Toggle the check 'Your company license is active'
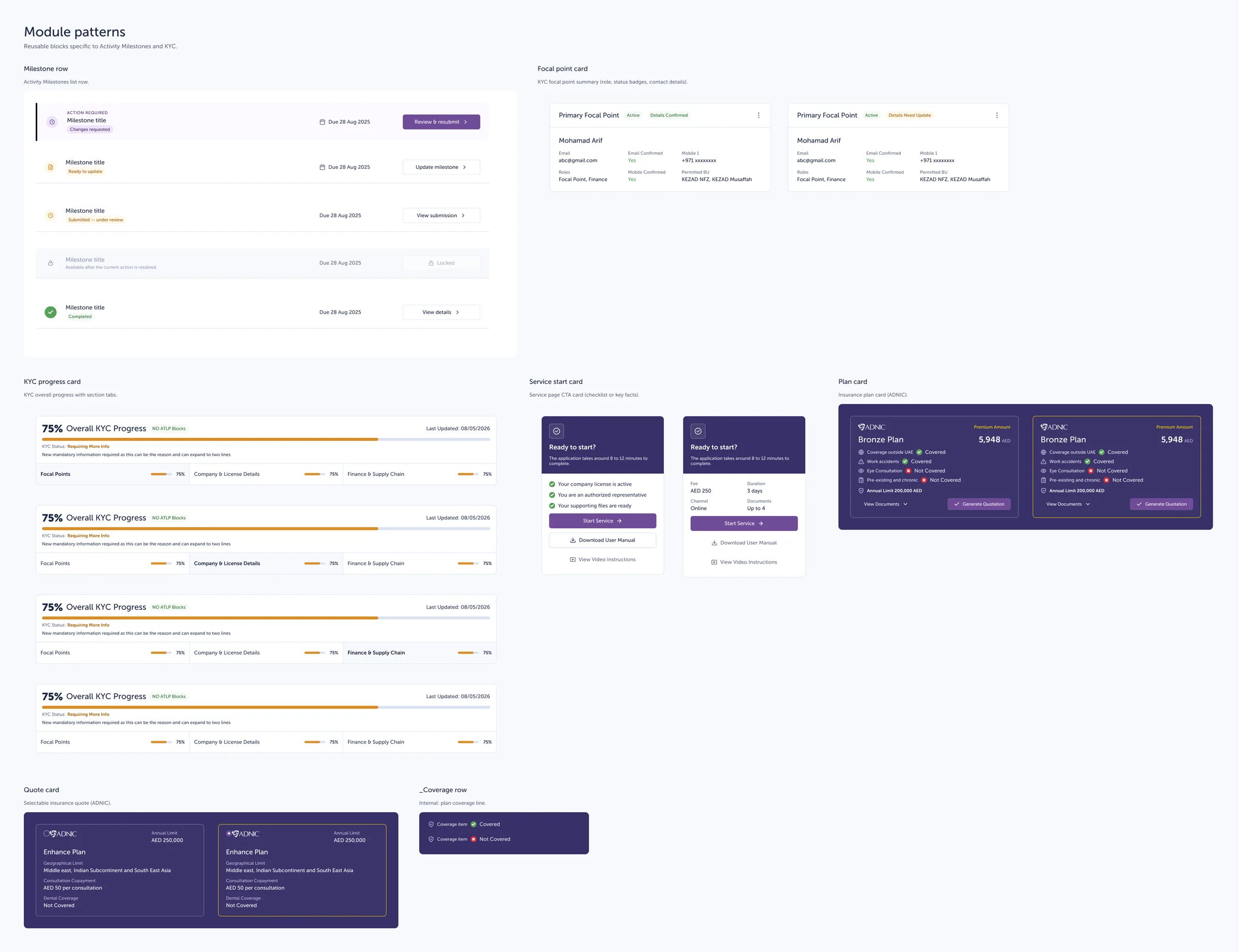 coord(552,484)
